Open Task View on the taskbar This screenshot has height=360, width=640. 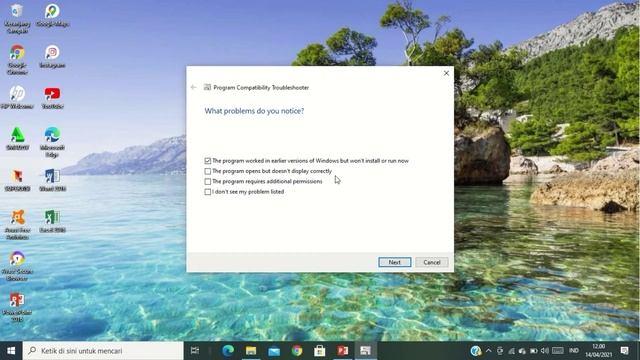point(195,351)
